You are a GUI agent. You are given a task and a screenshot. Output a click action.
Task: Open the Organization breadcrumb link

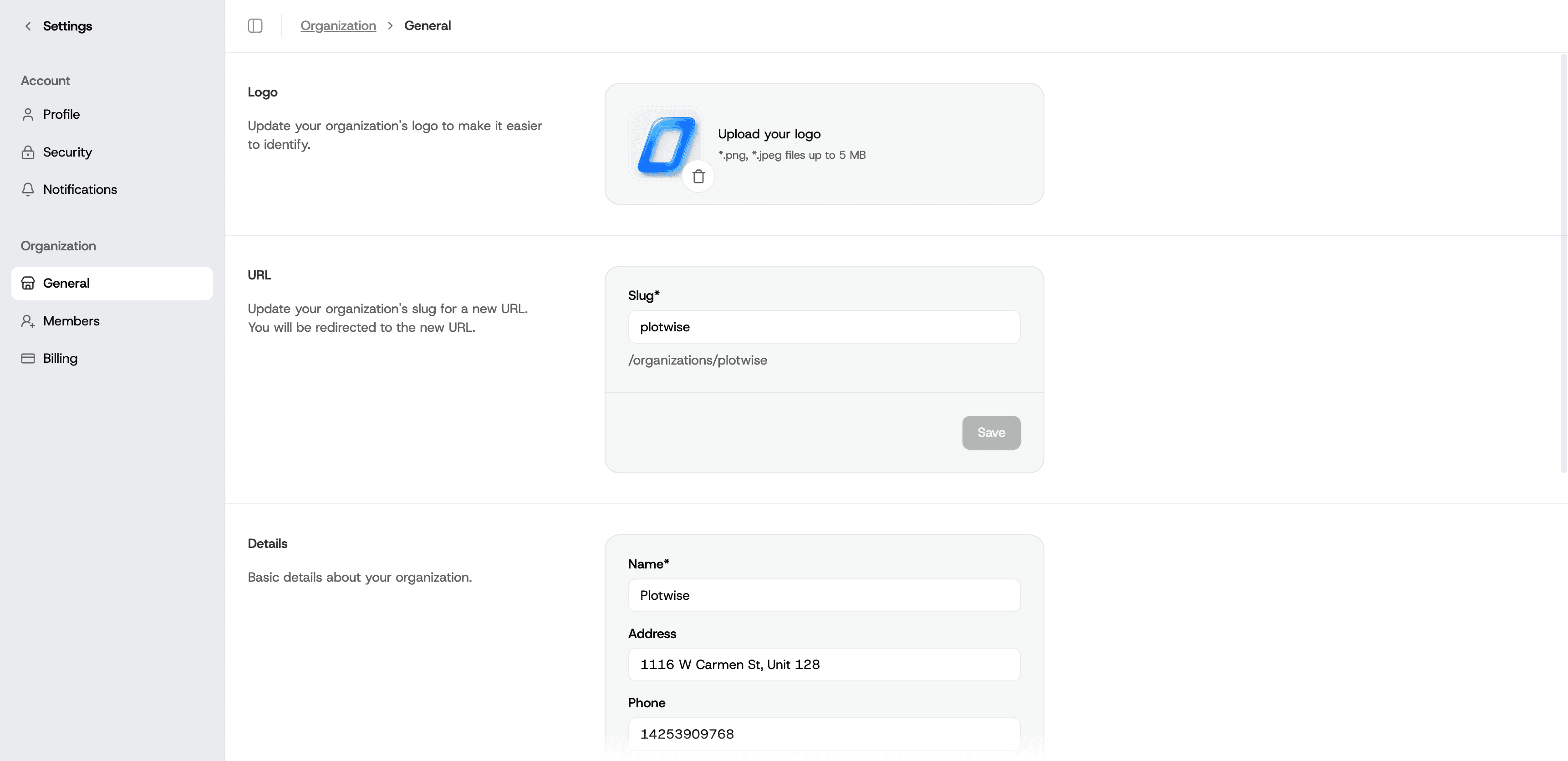pos(338,25)
